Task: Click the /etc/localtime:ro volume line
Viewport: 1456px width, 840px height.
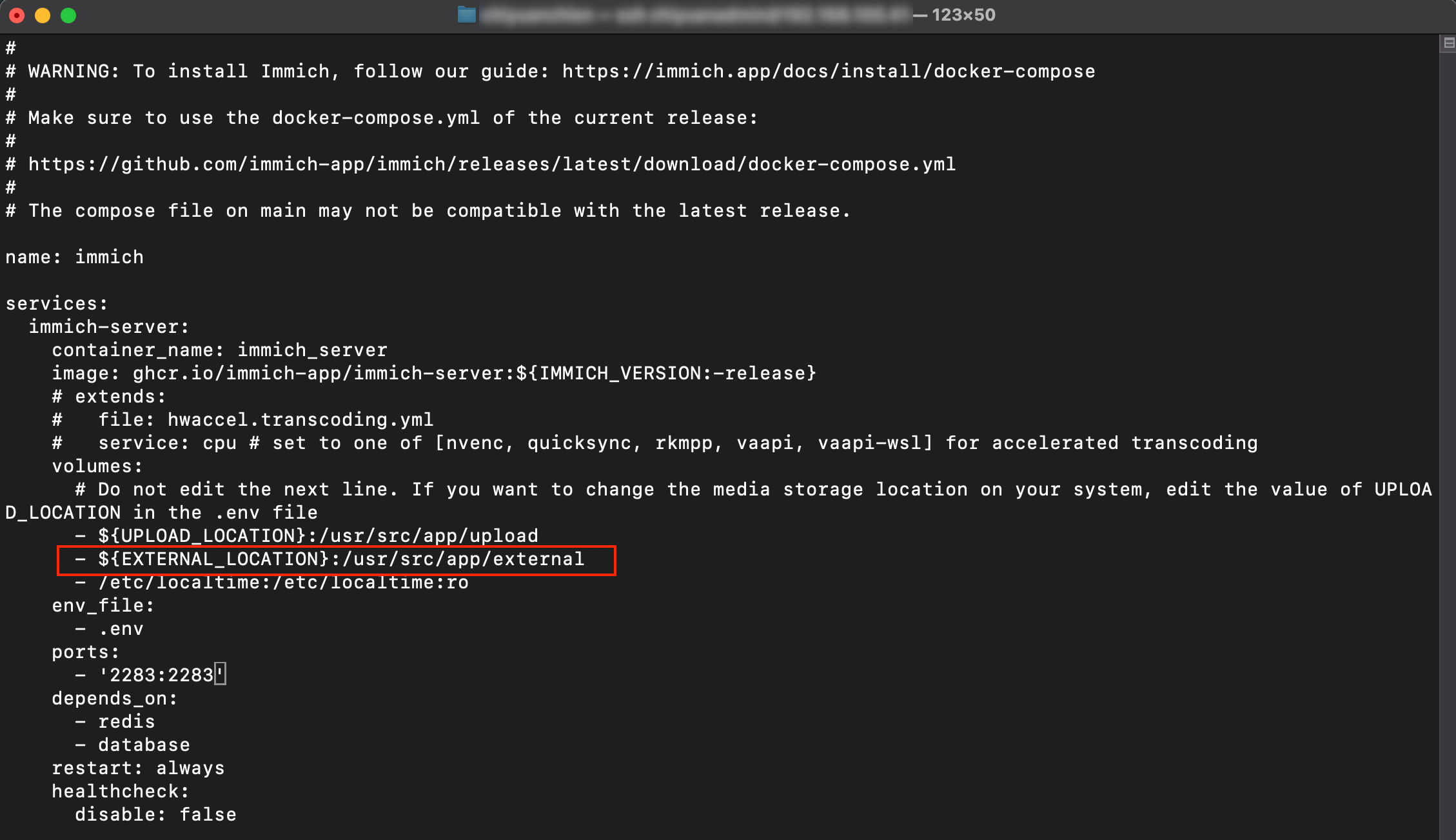Action: (x=271, y=582)
